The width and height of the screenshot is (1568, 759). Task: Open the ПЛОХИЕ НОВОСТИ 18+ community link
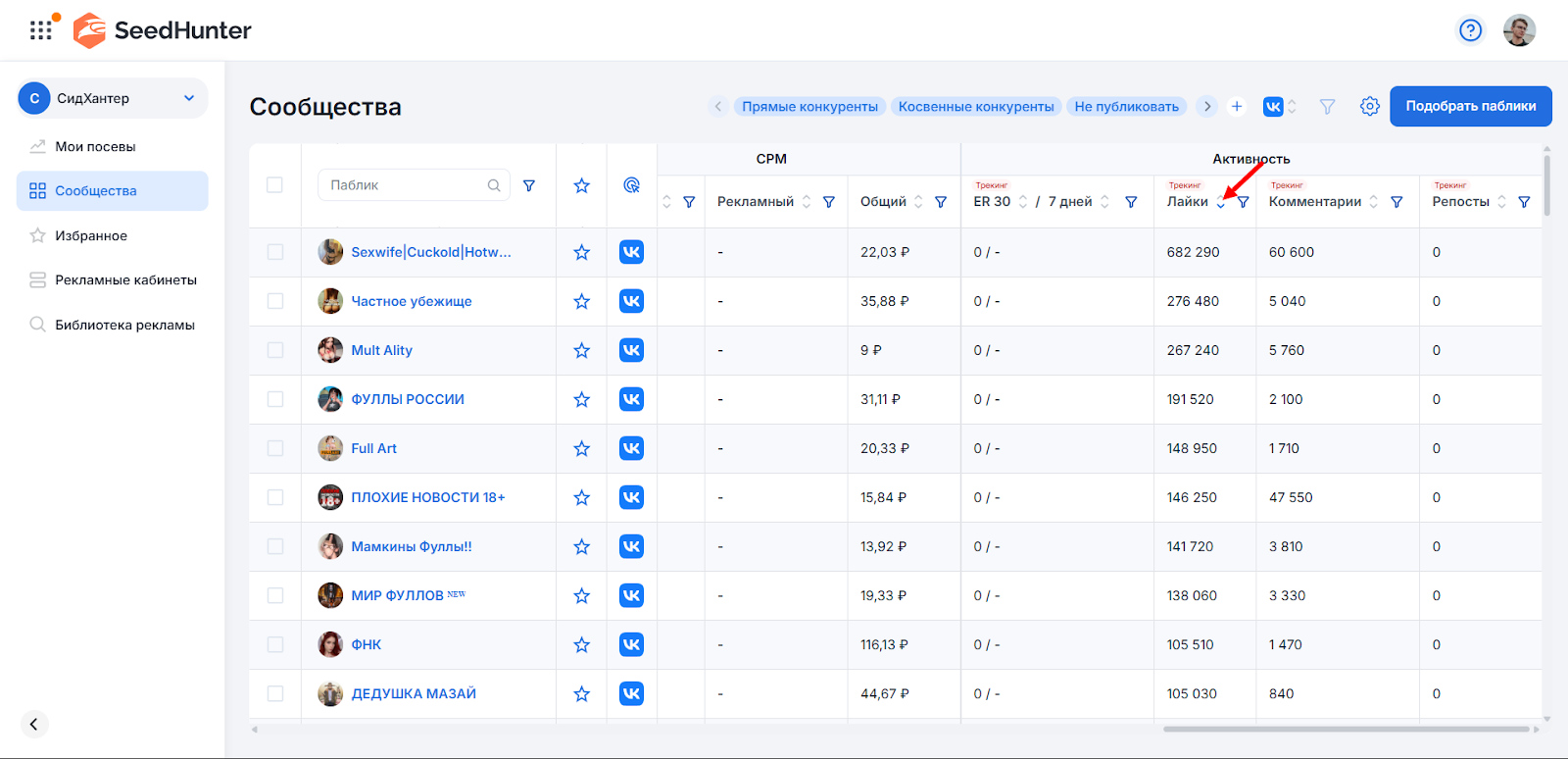428,497
